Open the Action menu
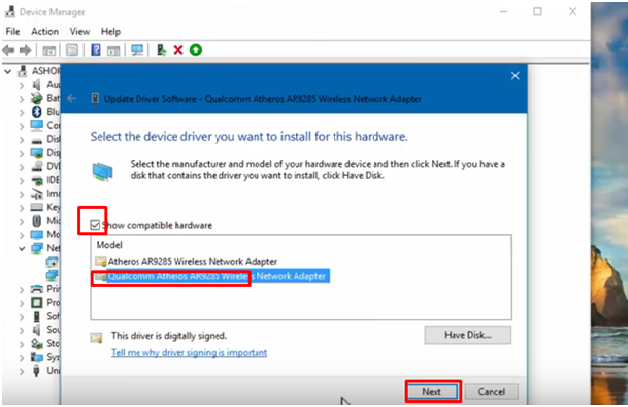The width and height of the screenshot is (628, 407). coord(45,31)
